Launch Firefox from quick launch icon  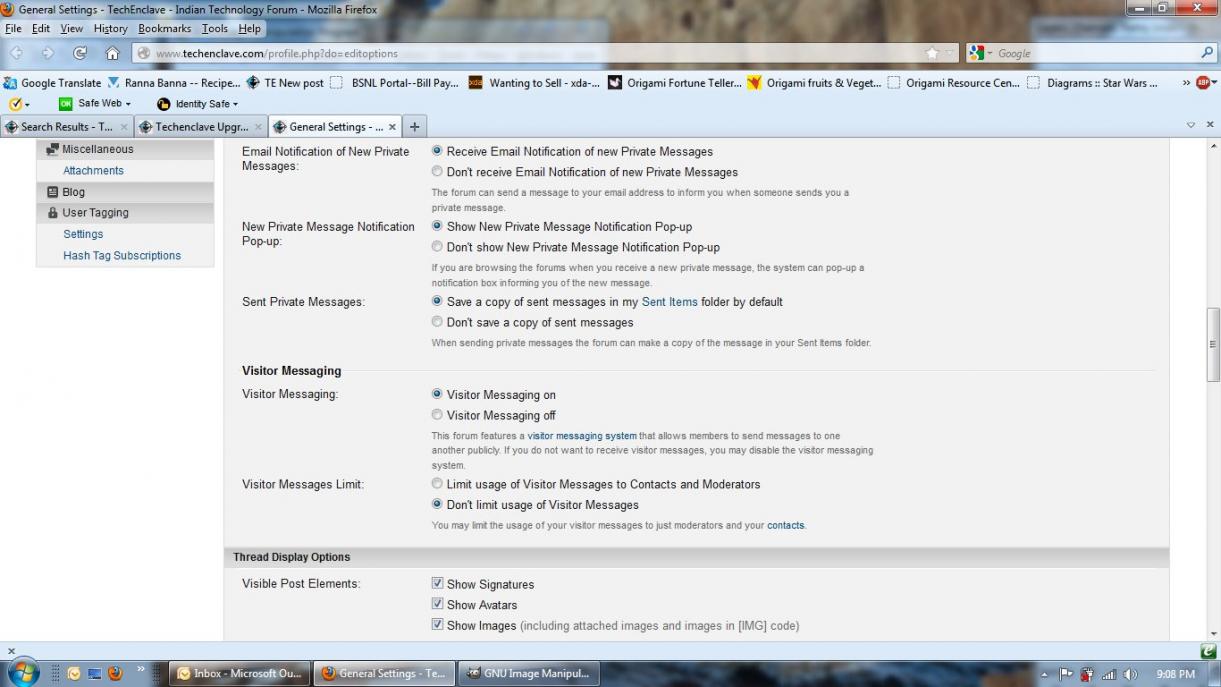tap(115, 673)
